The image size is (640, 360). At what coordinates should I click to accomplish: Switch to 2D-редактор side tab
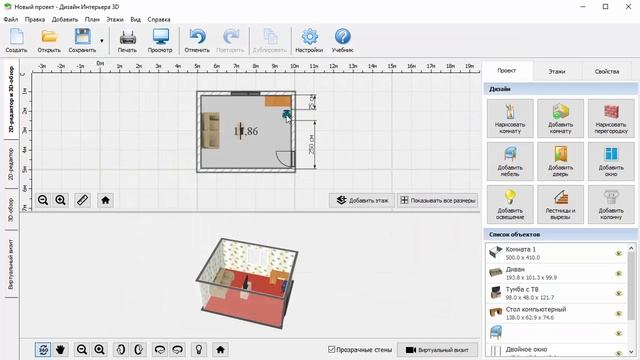click(11, 164)
